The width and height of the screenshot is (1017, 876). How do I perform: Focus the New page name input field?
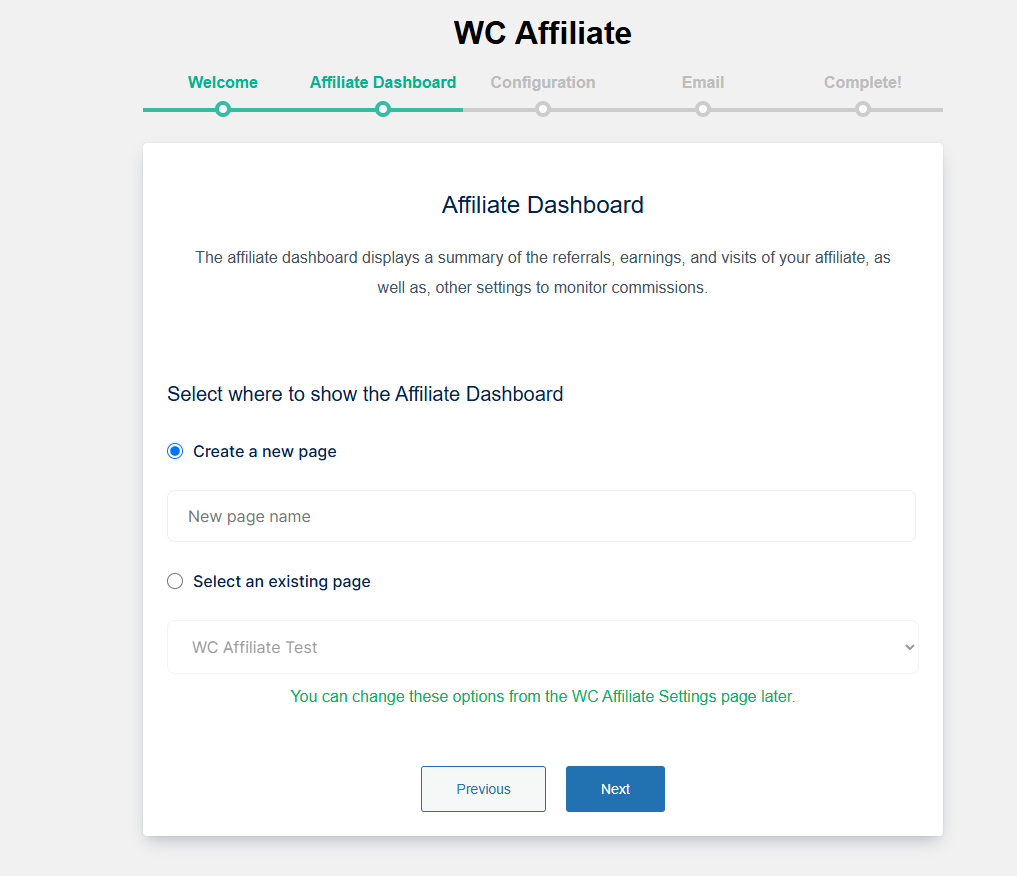[542, 516]
